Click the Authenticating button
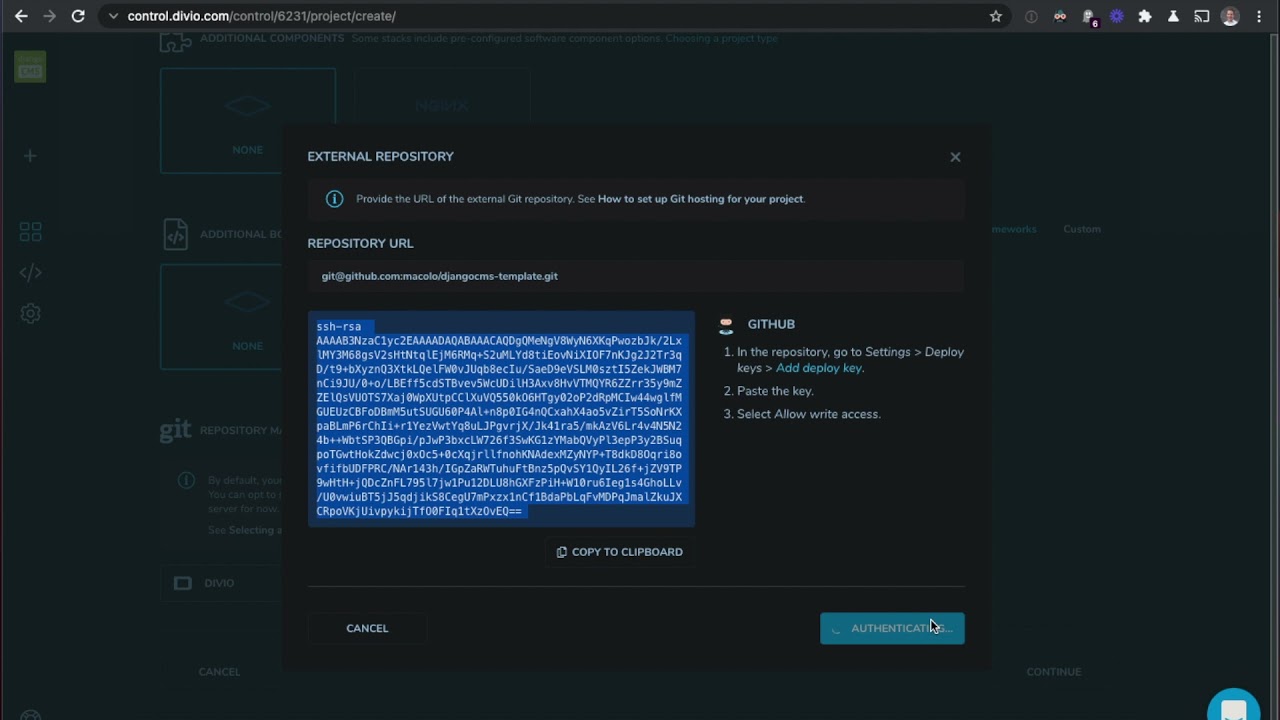The height and width of the screenshot is (720, 1280). [892, 628]
